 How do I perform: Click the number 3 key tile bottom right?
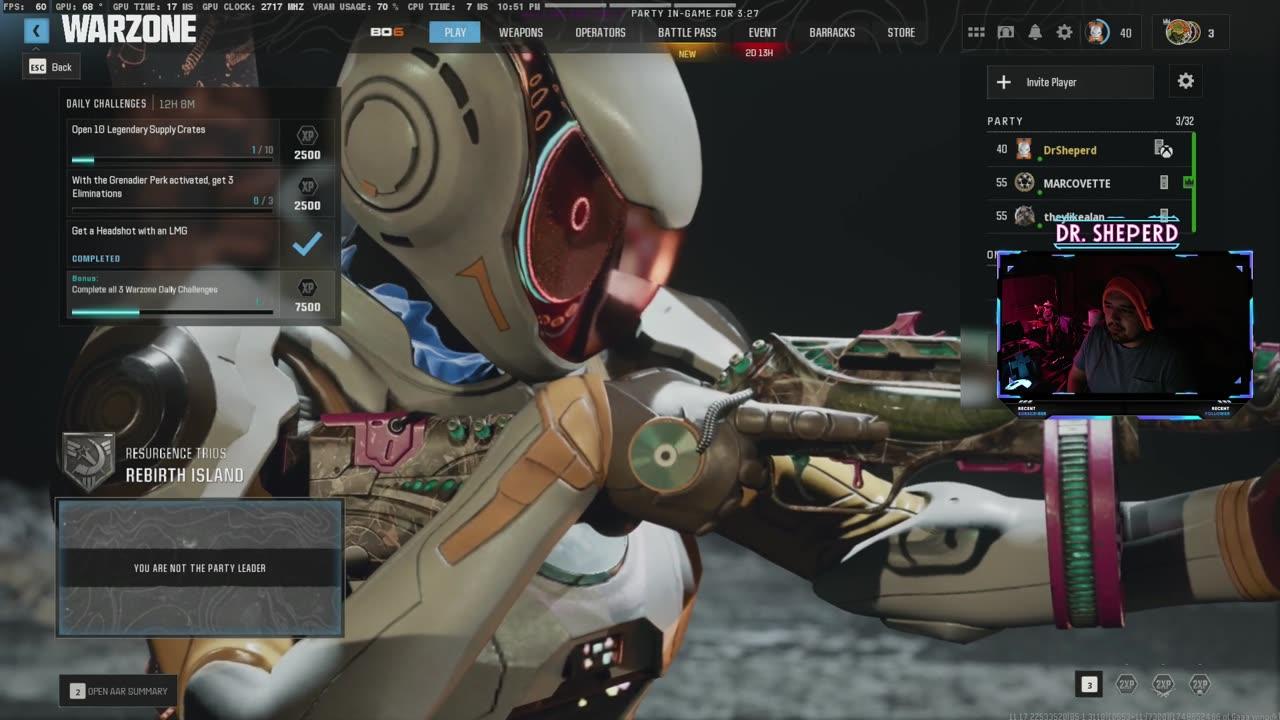(1089, 684)
